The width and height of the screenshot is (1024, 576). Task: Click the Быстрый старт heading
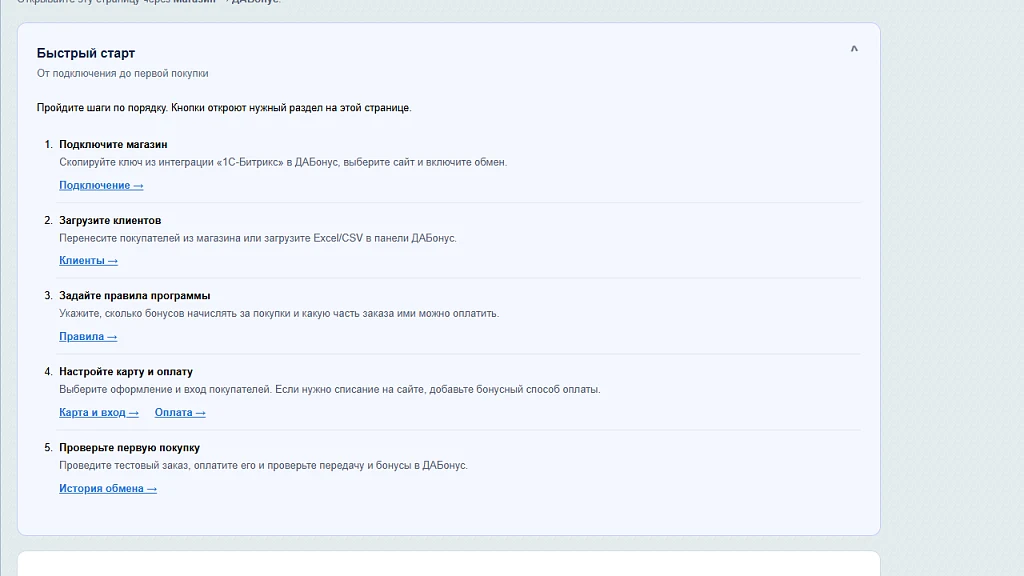86,53
